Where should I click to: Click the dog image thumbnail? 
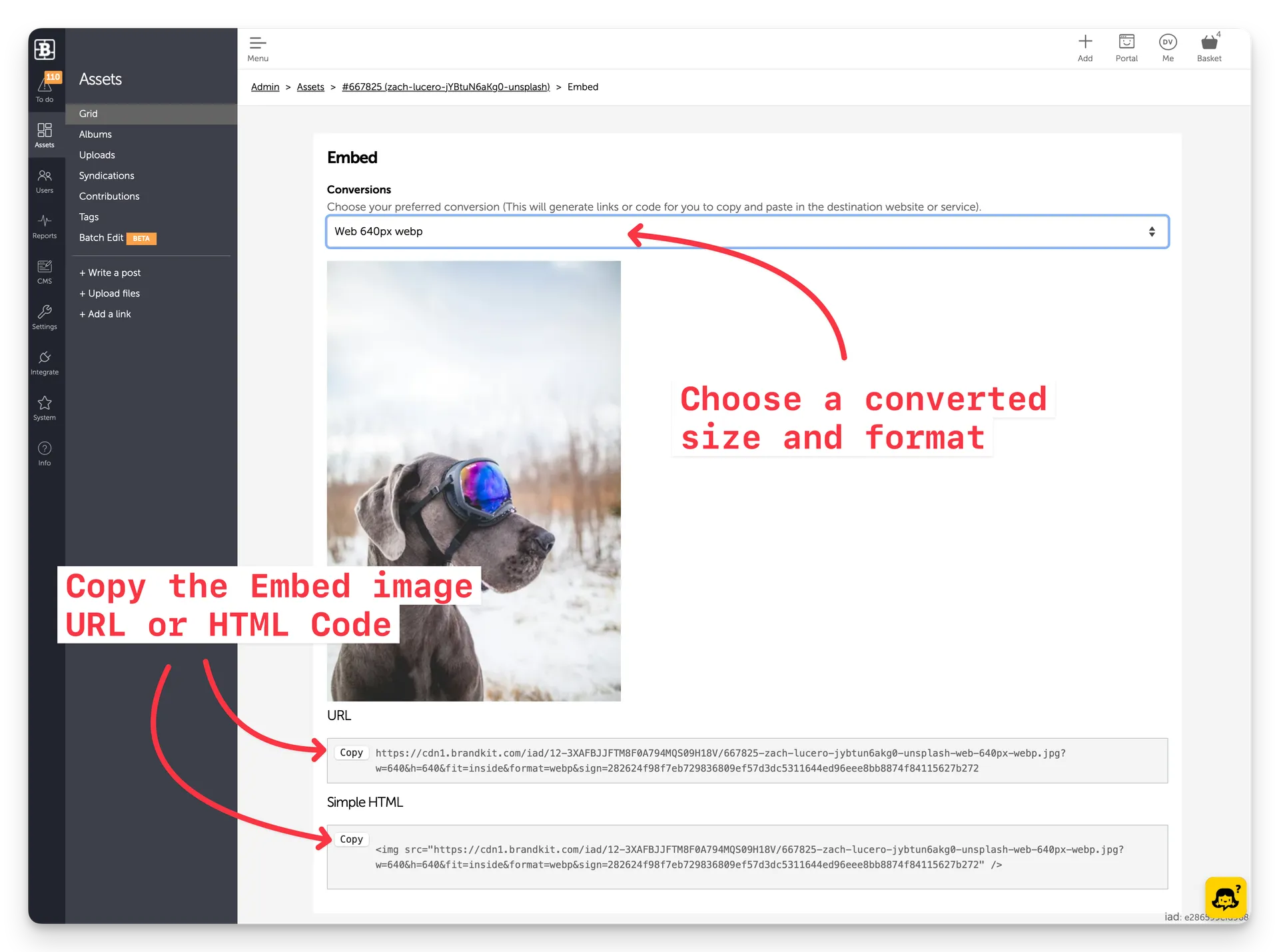pos(474,481)
